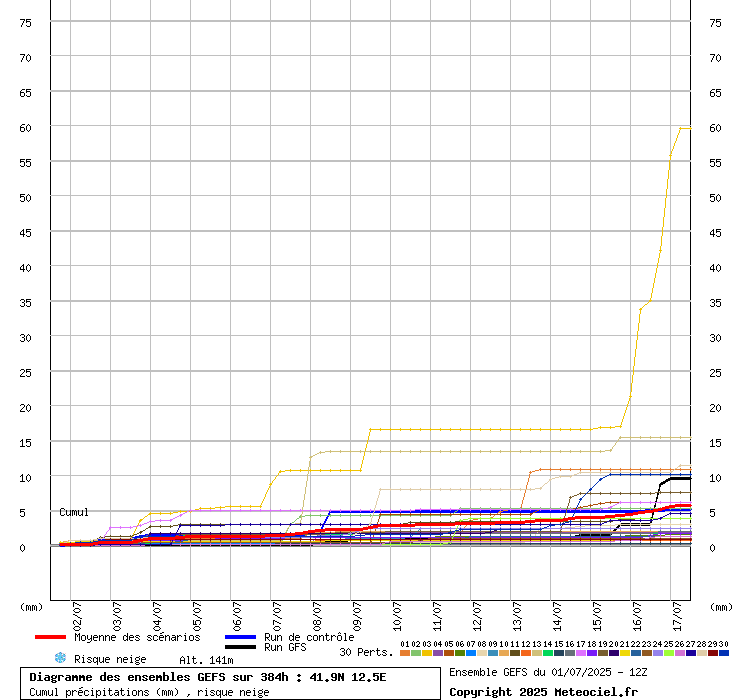Click the 'Run de contrôle' label
Image resolution: width=740 pixels, height=700 pixels.
click(x=309, y=637)
